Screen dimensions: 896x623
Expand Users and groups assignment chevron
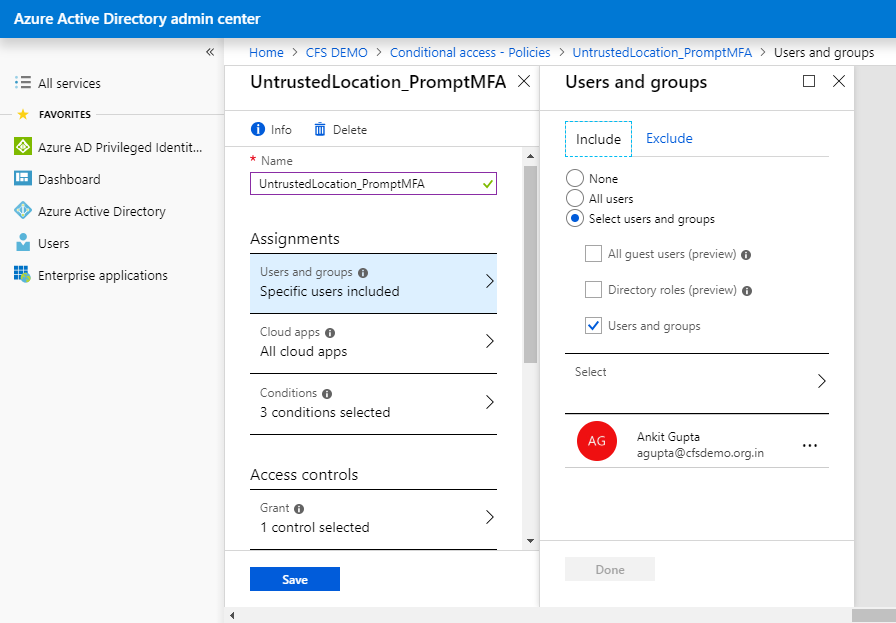(490, 281)
